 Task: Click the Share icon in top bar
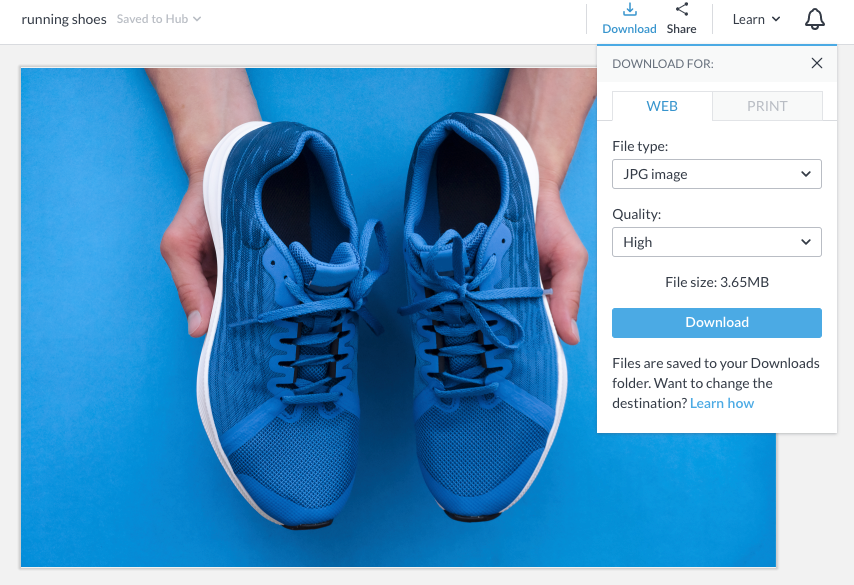tap(681, 10)
